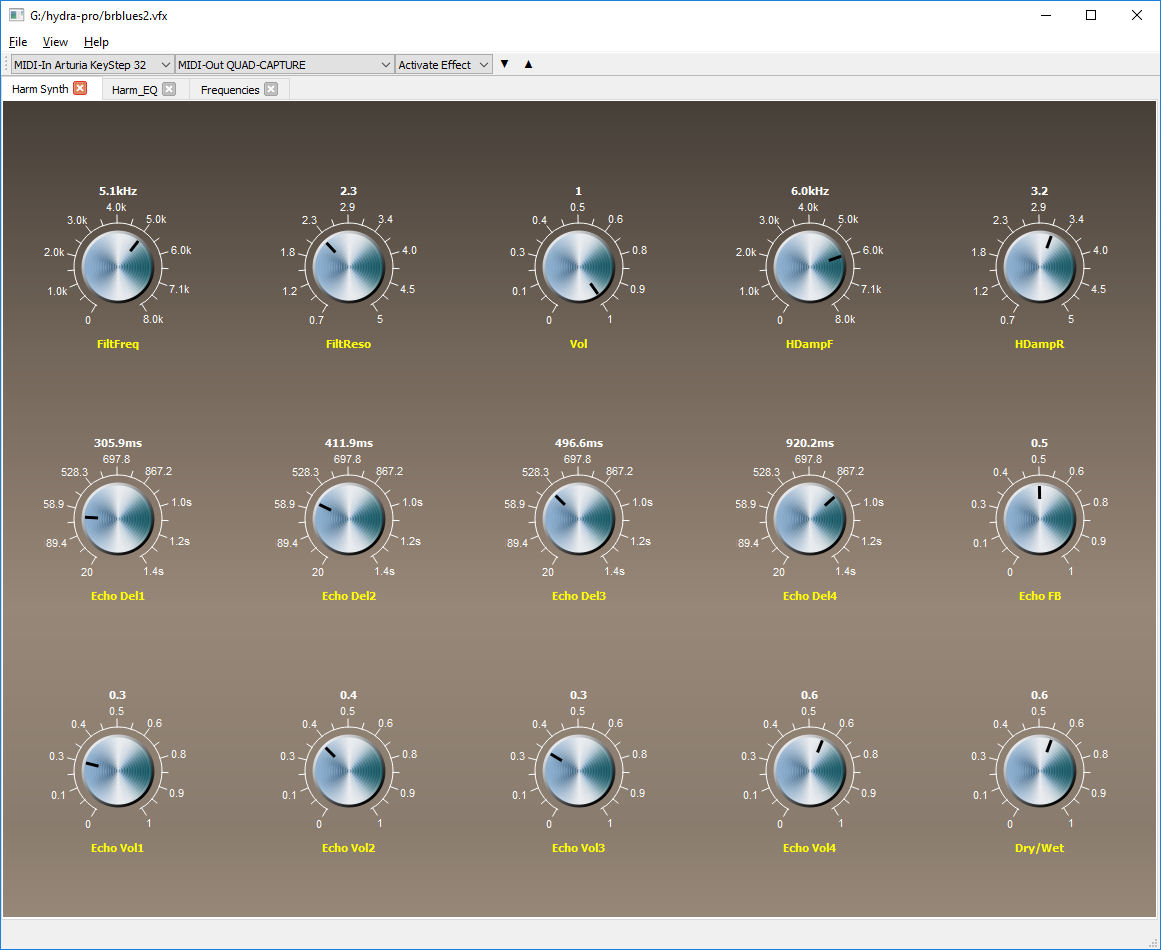Click the 496.6ms value above Echo Del3
Screen dimensions: 1161x950
[579, 443]
